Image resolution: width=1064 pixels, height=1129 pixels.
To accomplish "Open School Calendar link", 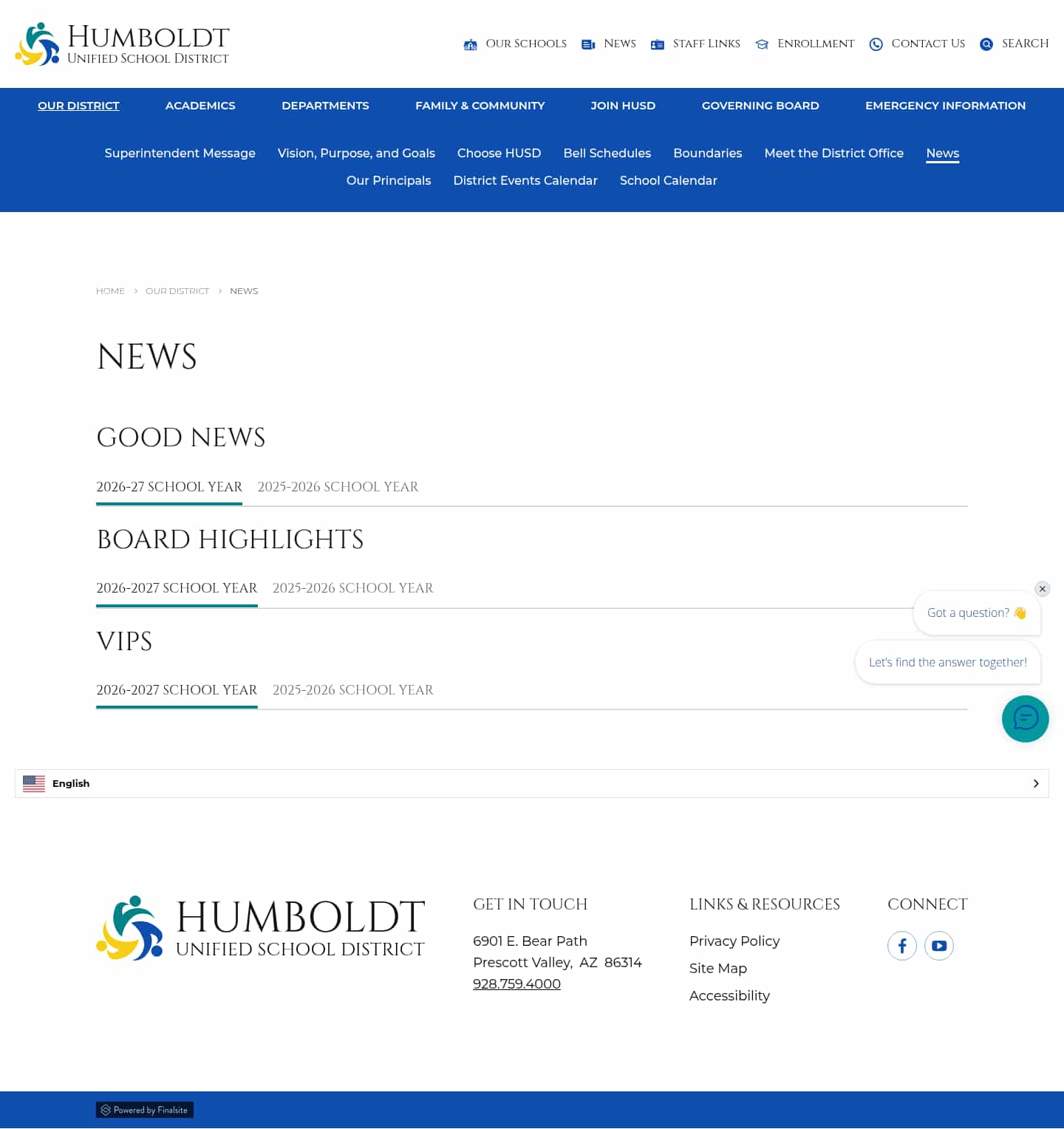I will [669, 180].
